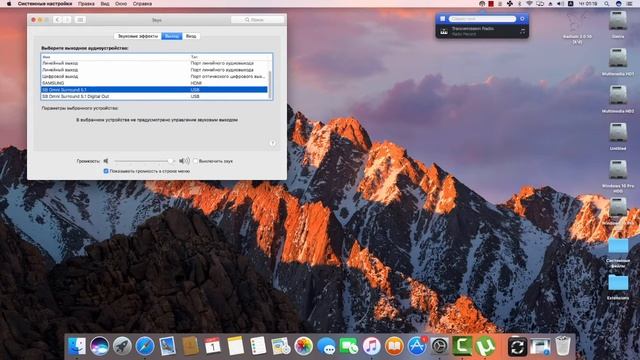Select the Цифровой выход device row
Image resolution: width=640 pixels, height=360 pixels.
[x=155, y=76]
